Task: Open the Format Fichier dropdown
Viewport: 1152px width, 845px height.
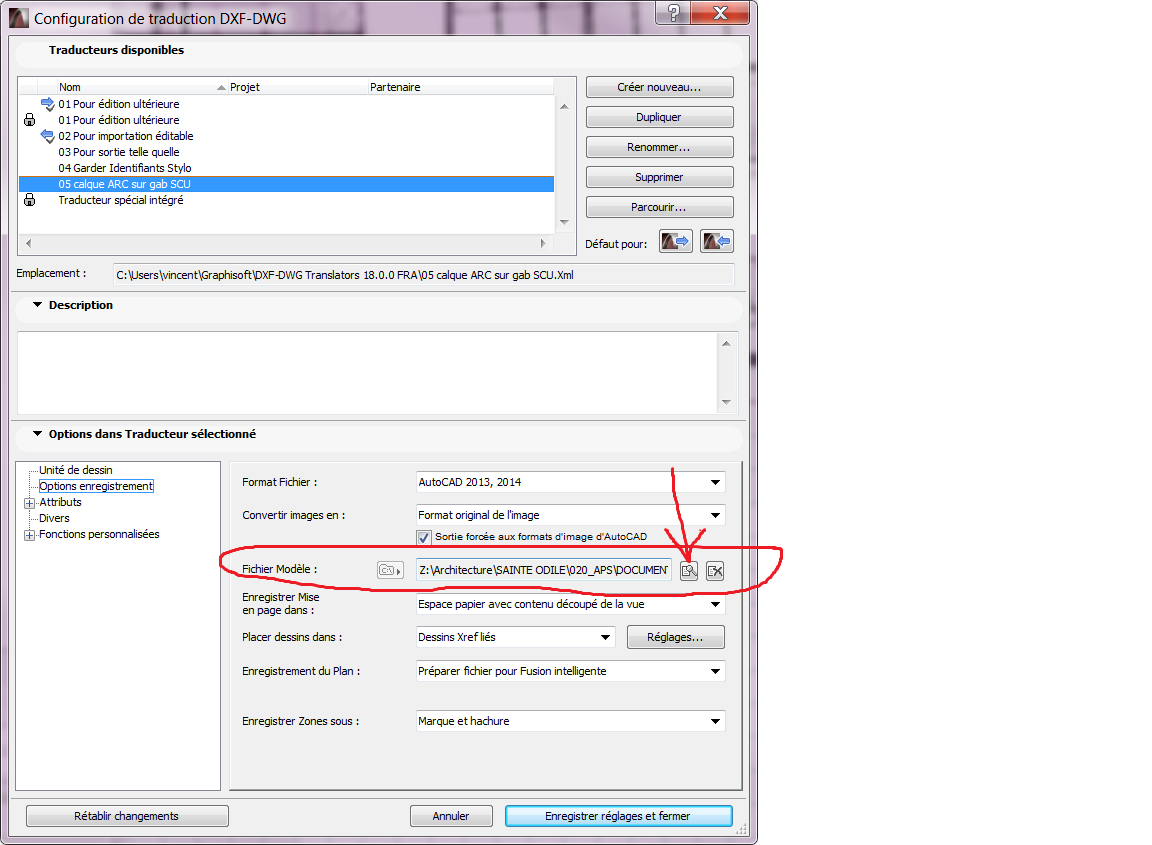Action: pyautogui.click(x=570, y=482)
